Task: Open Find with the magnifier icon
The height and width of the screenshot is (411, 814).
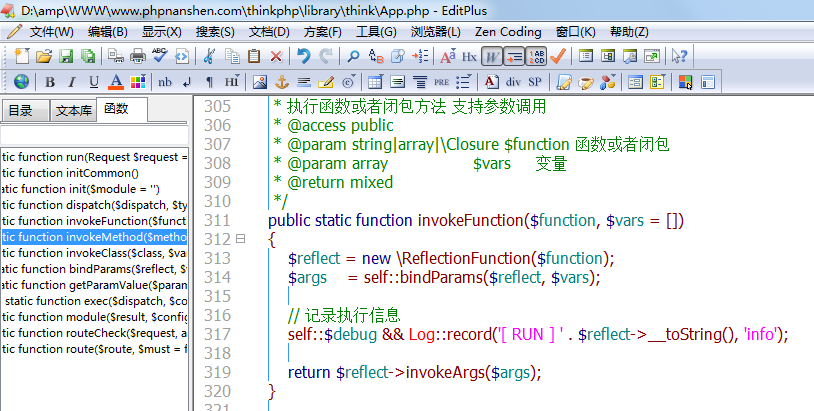Action: click(x=353, y=56)
